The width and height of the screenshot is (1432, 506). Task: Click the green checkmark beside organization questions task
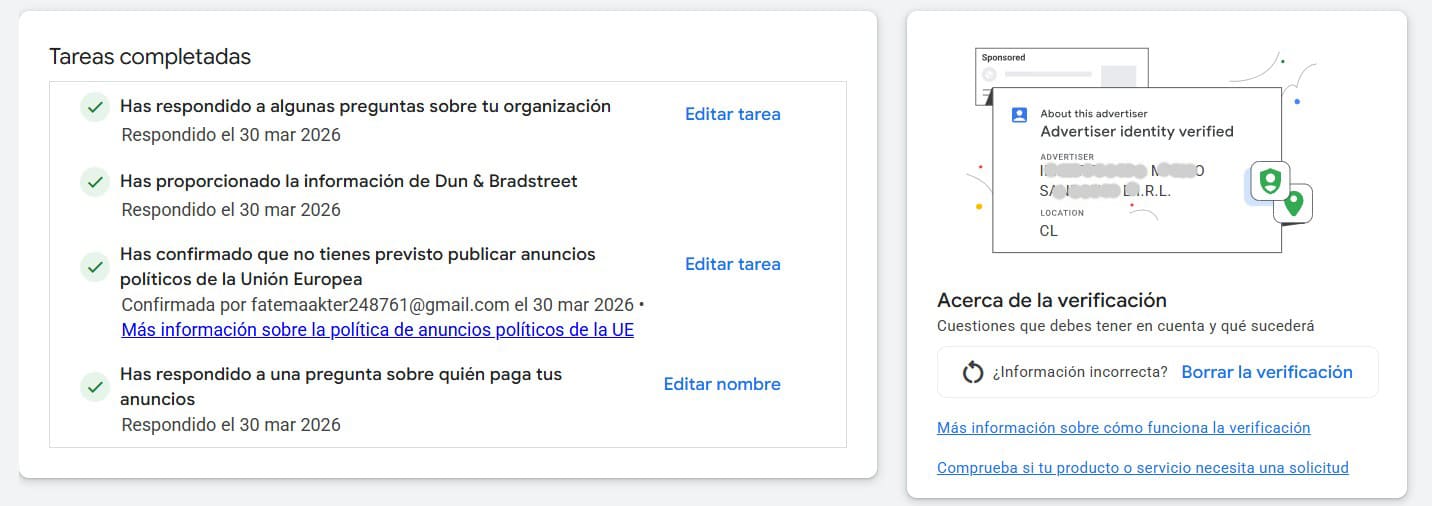click(x=95, y=107)
